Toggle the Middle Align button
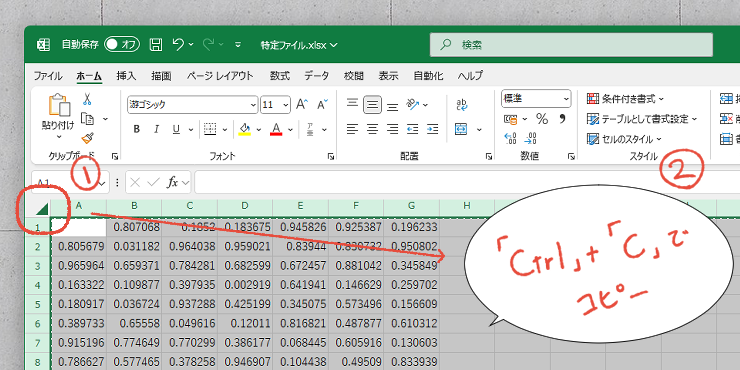The height and width of the screenshot is (370, 740). tap(372, 104)
